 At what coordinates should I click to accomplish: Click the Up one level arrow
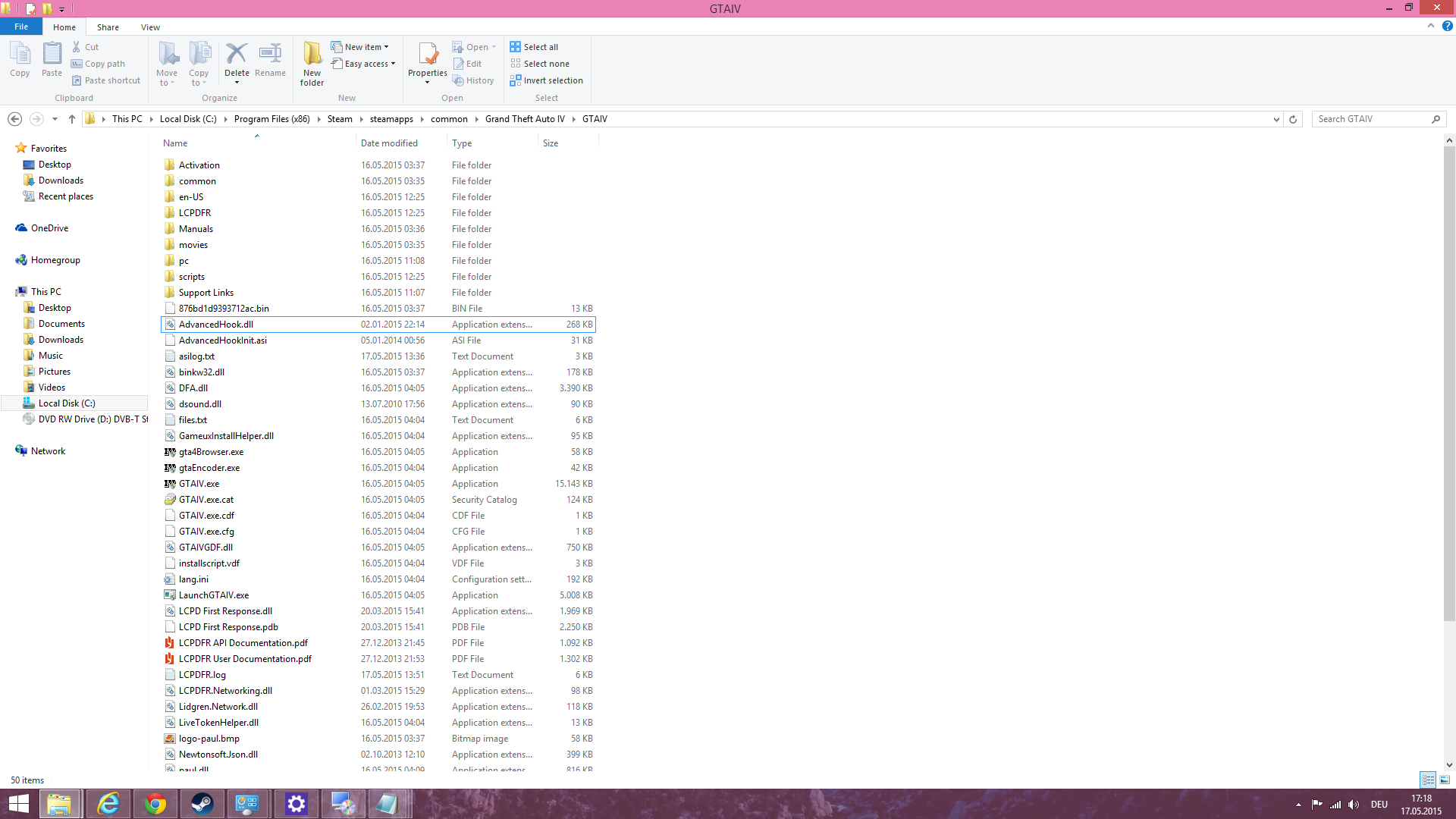pyautogui.click(x=72, y=119)
